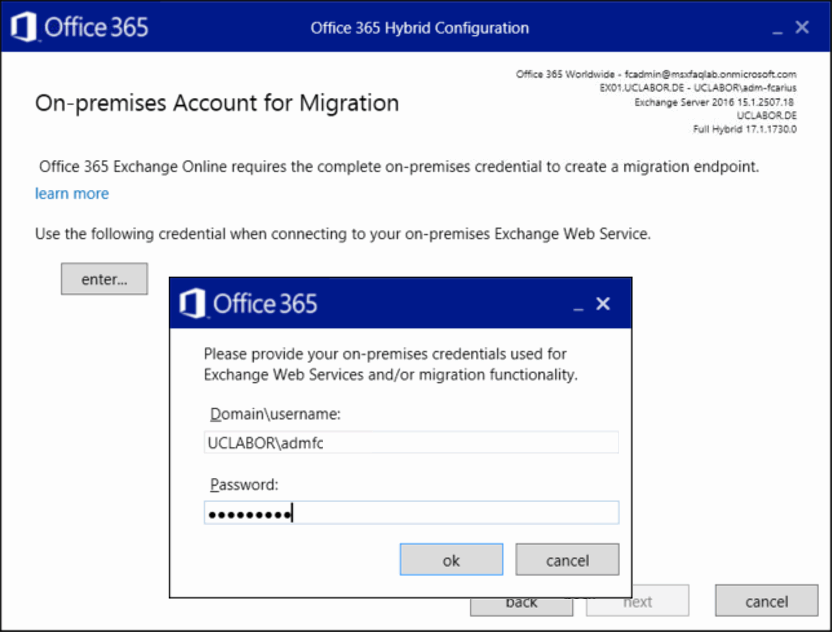Click 'Exchange Server 2016 15.1.2507.18' text

(714, 102)
